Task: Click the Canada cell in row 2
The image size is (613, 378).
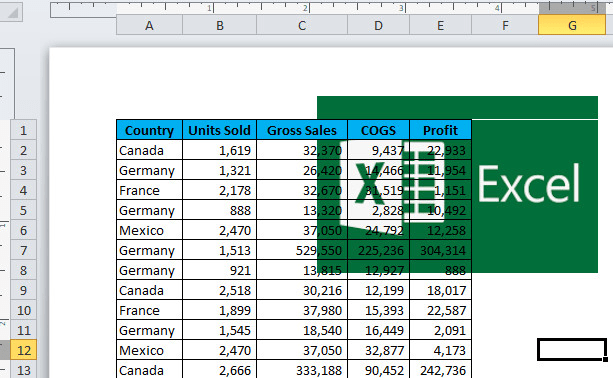Action: point(149,150)
